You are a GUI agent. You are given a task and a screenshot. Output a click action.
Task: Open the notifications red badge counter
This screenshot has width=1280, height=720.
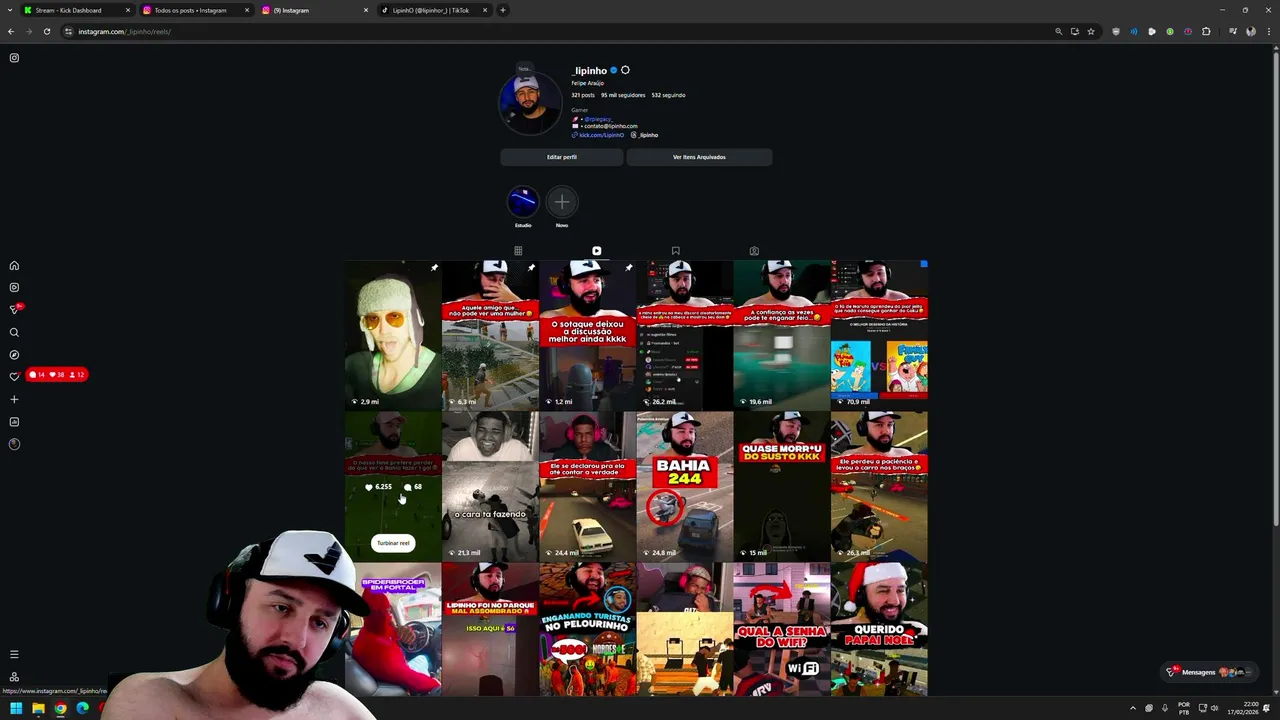coord(57,375)
